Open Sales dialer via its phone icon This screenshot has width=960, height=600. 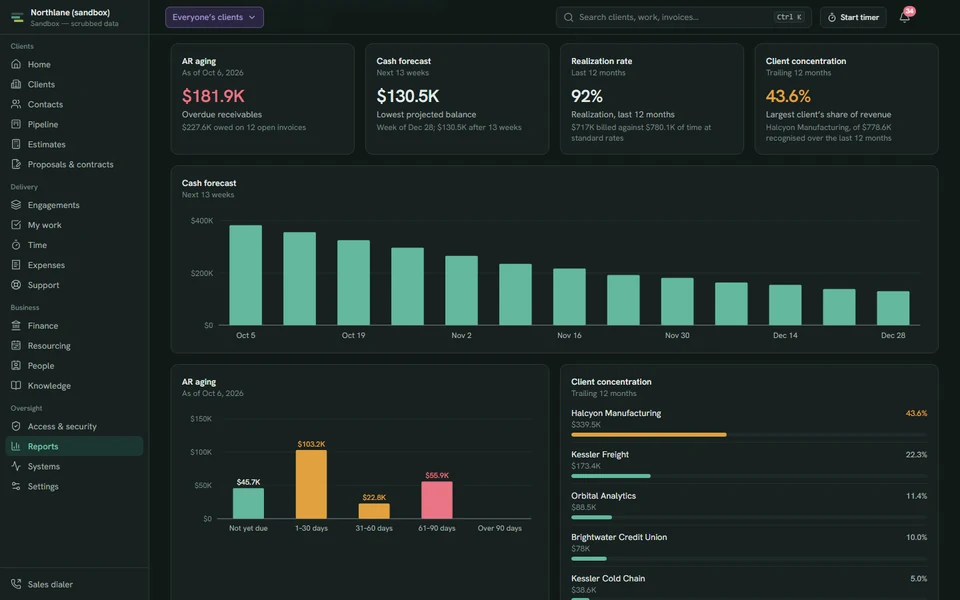pyautogui.click(x=16, y=584)
